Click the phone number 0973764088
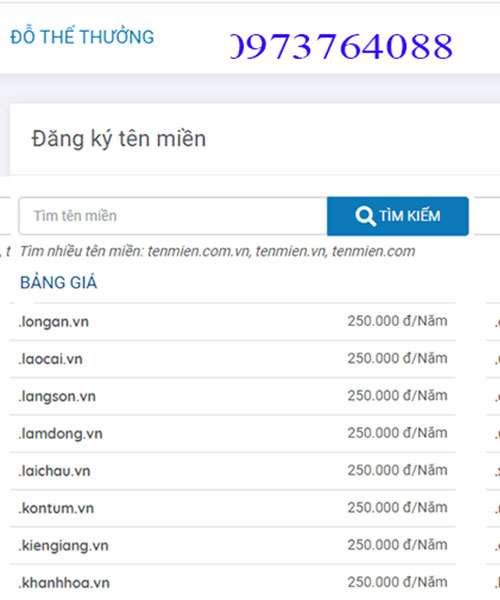The width and height of the screenshot is (500, 600). [341, 46]
